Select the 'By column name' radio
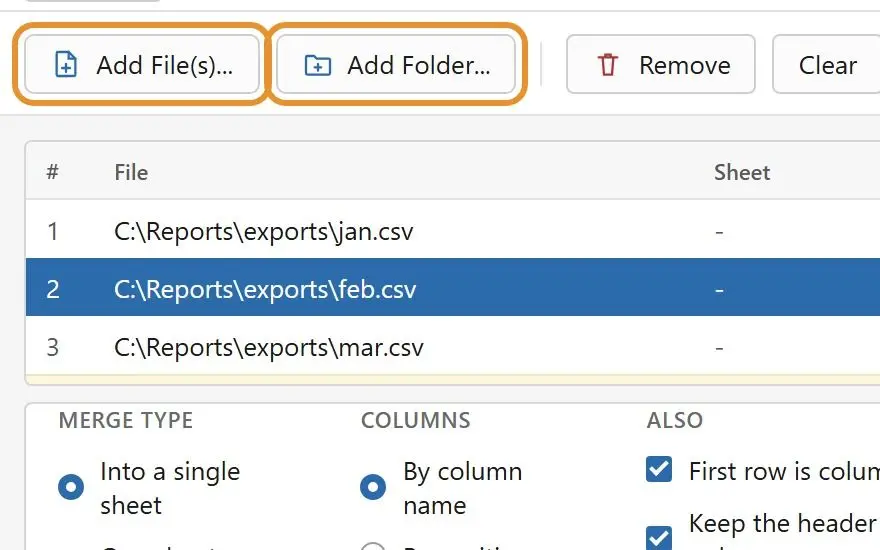The height and width of the screenshot is (550, 880). click(373, 487)
